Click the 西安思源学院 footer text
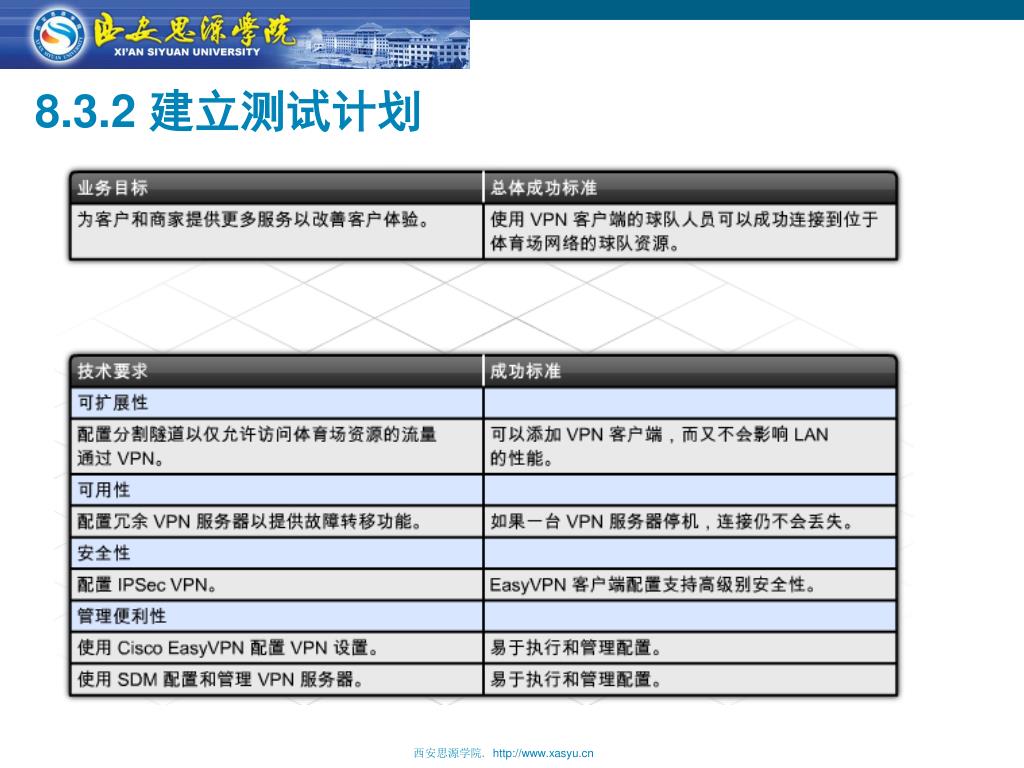This screenshot has height=768, width=1024. [x=448, y=753]
